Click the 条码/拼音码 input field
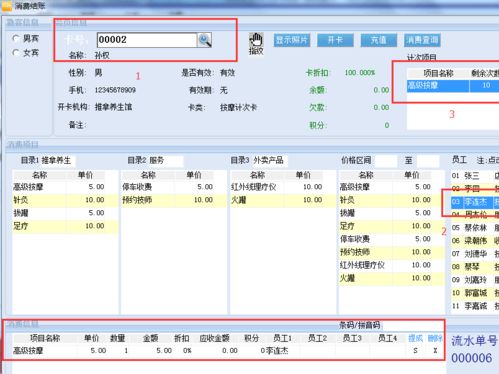Viewport: 499px width, 374px height. (x=413, y=325)
